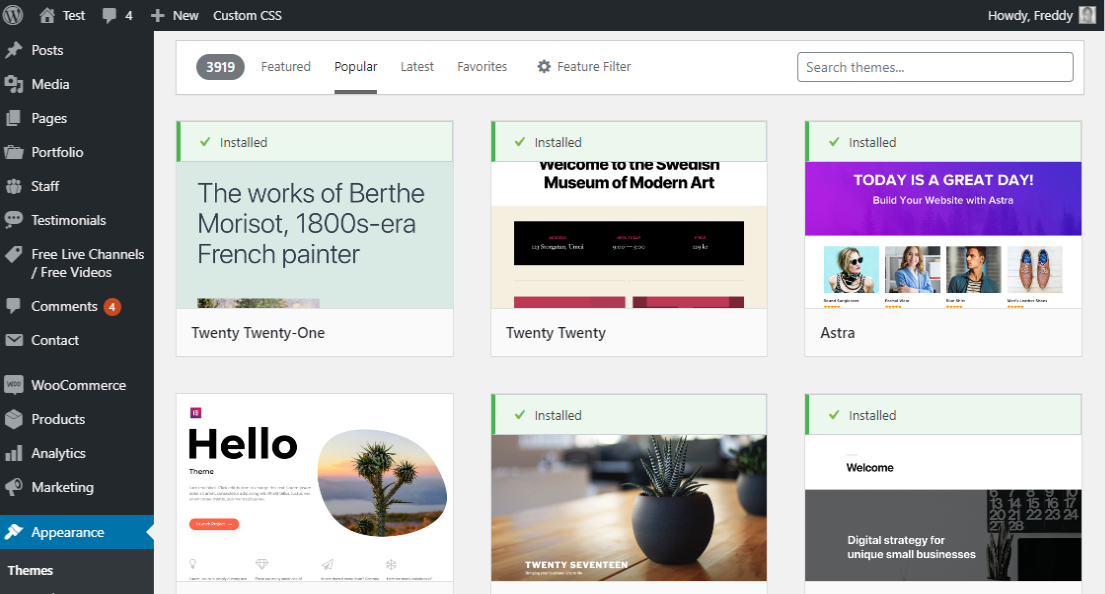Image resolution: width=1105 pixels, height=594 pixels.
Task: Click the Contact envelope icon
Action: point(13,340)
